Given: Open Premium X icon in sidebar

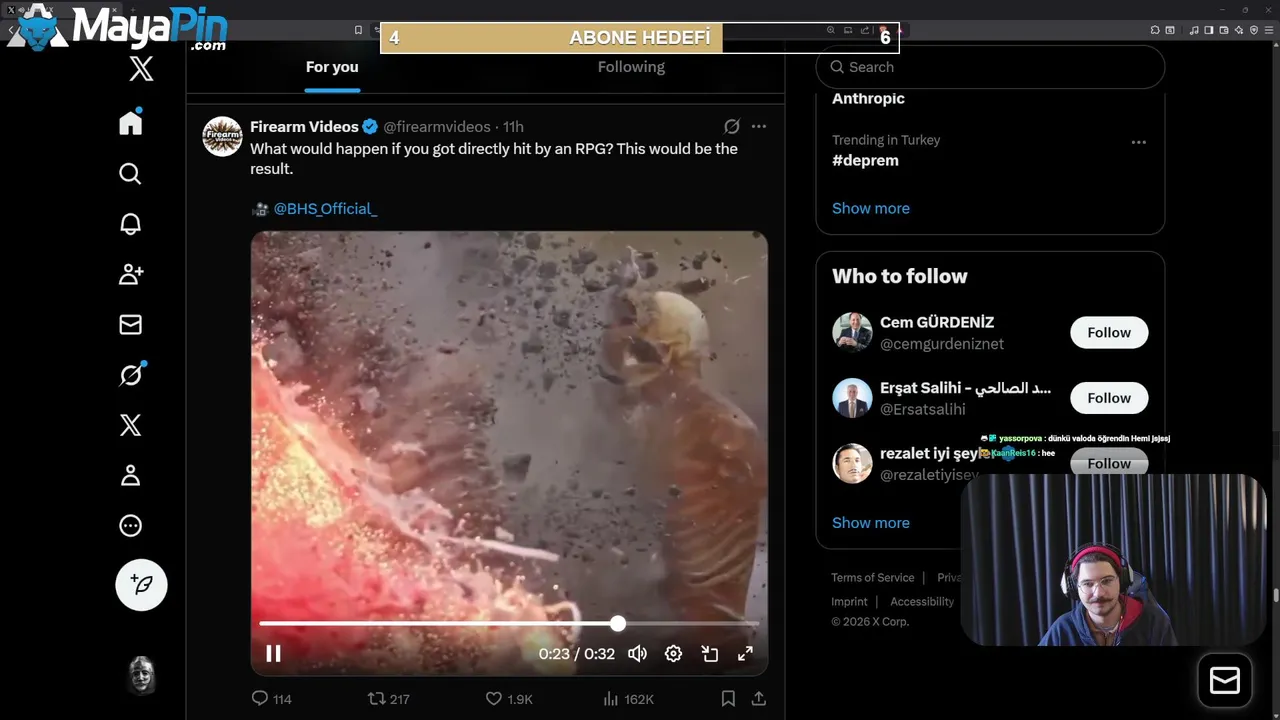Looking at the screenshot, I should [x=131, y=425].
